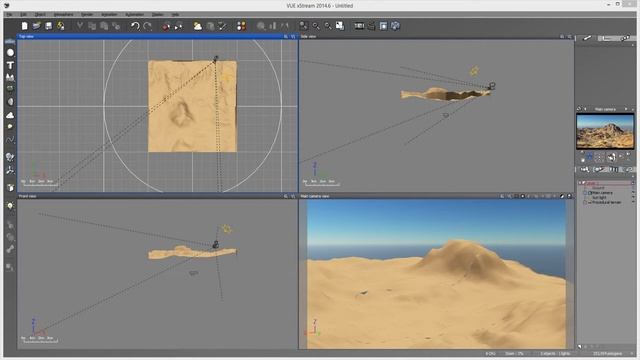This screenshot has width=640, height=360.
Task: Open the Edit menu
Action: [x=23, y=14]
